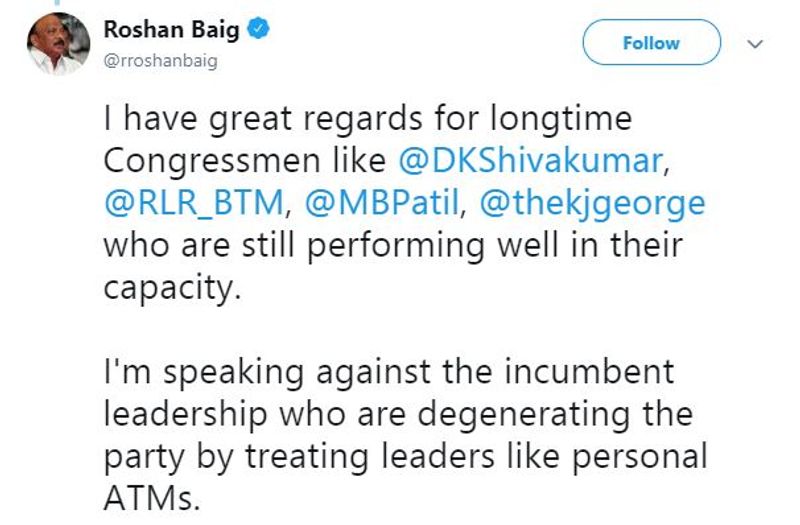The height and width of the screenshot is (525, 800).
Task: Open the Roshan Baig display name link
Action: click(x=172, y=30)
